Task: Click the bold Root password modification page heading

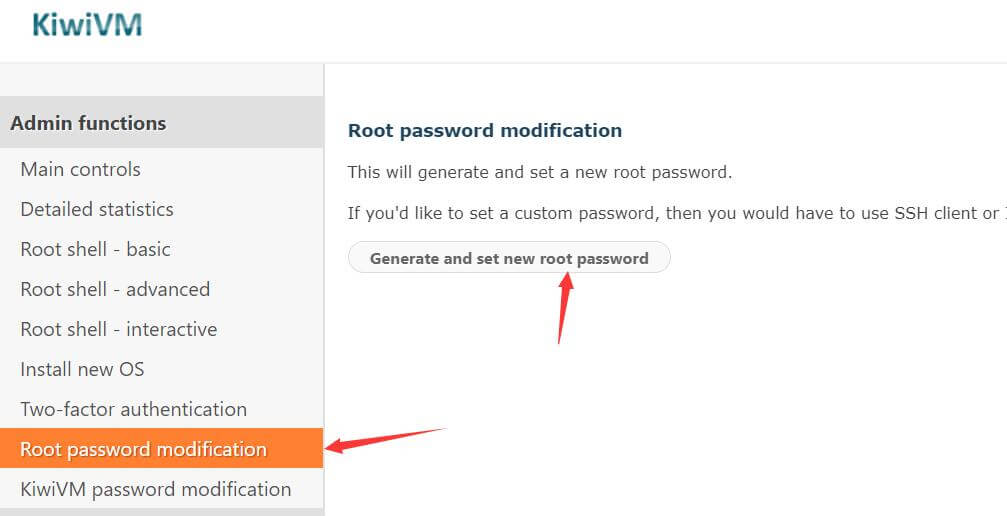Action: coord(484,130)
